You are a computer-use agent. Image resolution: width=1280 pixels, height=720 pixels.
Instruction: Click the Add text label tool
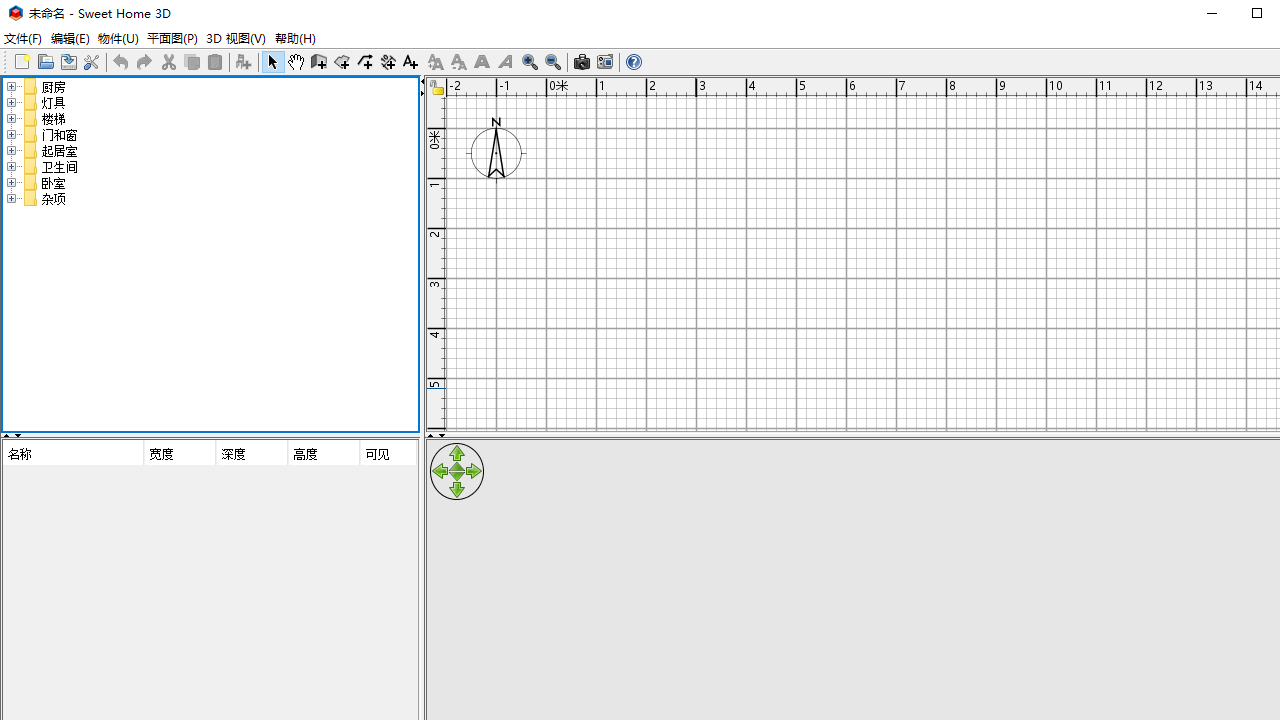(x=411, y=62)
